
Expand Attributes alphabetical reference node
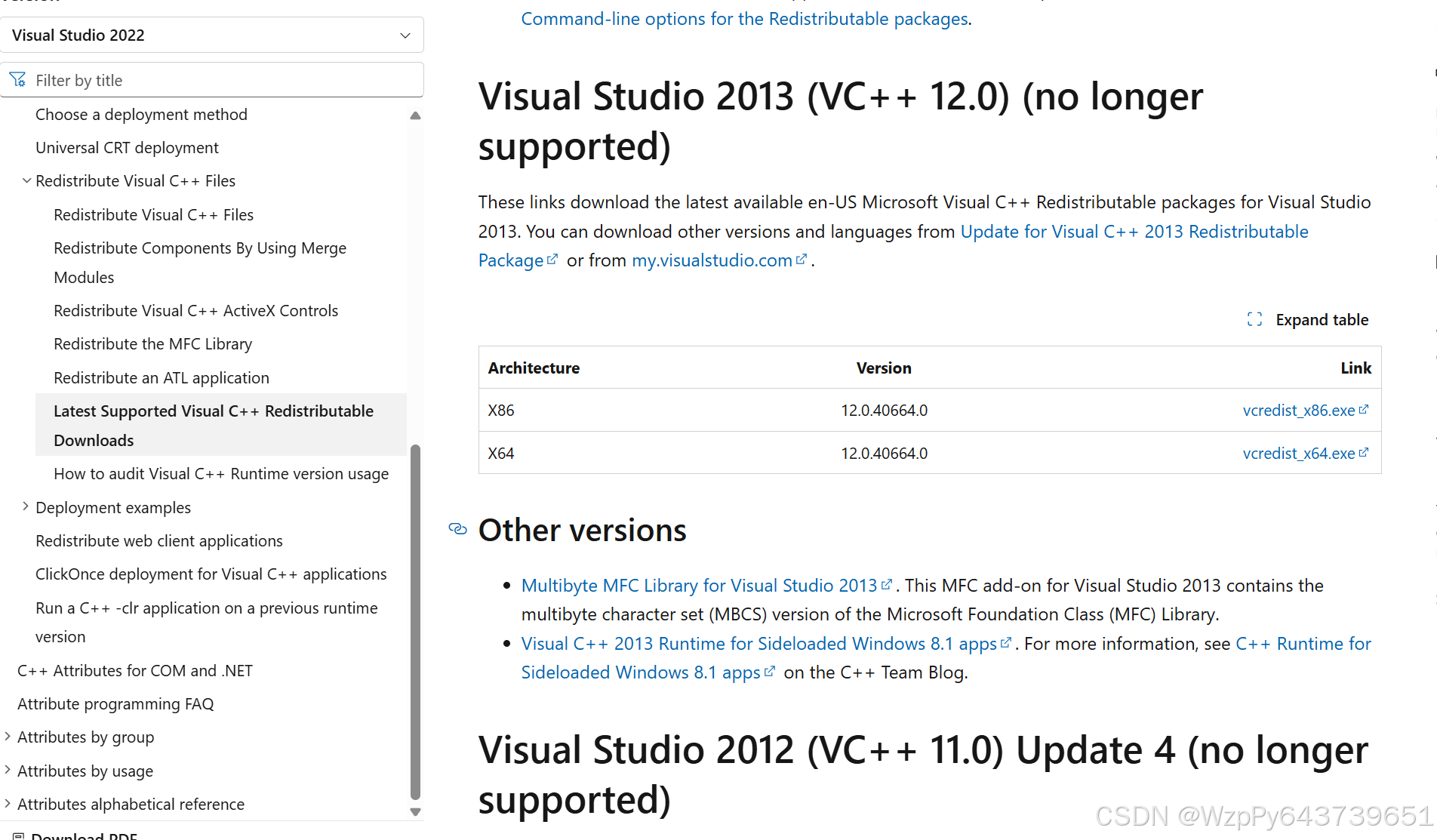[x=8, y=803]
